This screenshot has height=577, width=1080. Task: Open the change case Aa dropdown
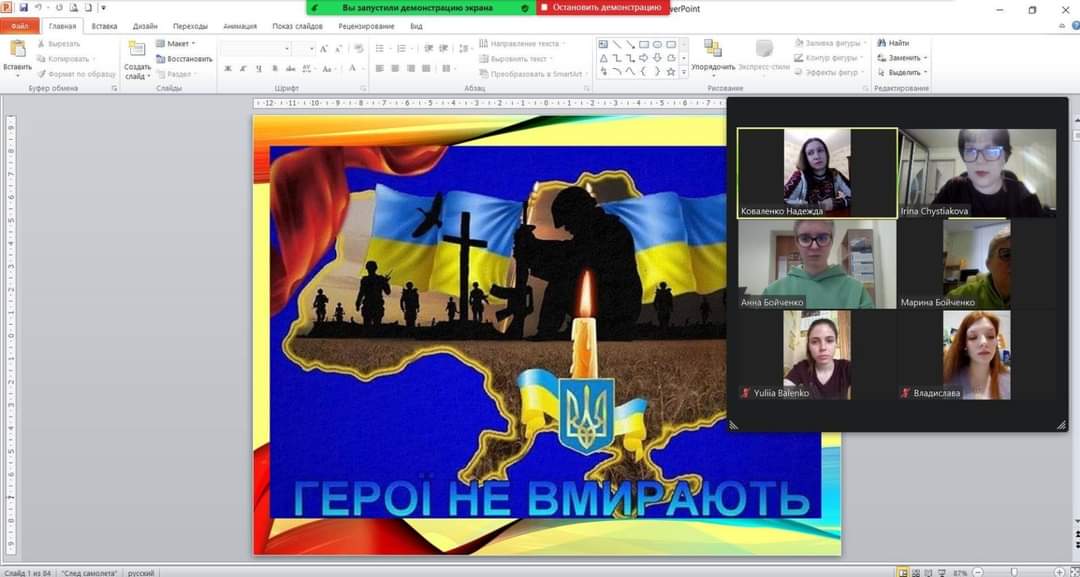coord(328,69)
